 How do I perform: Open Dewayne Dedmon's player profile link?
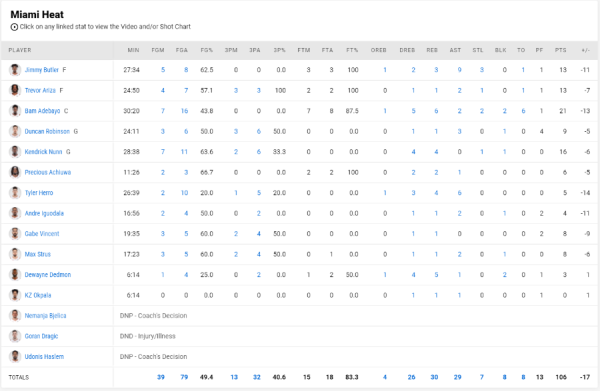click(x=48, y=275)
